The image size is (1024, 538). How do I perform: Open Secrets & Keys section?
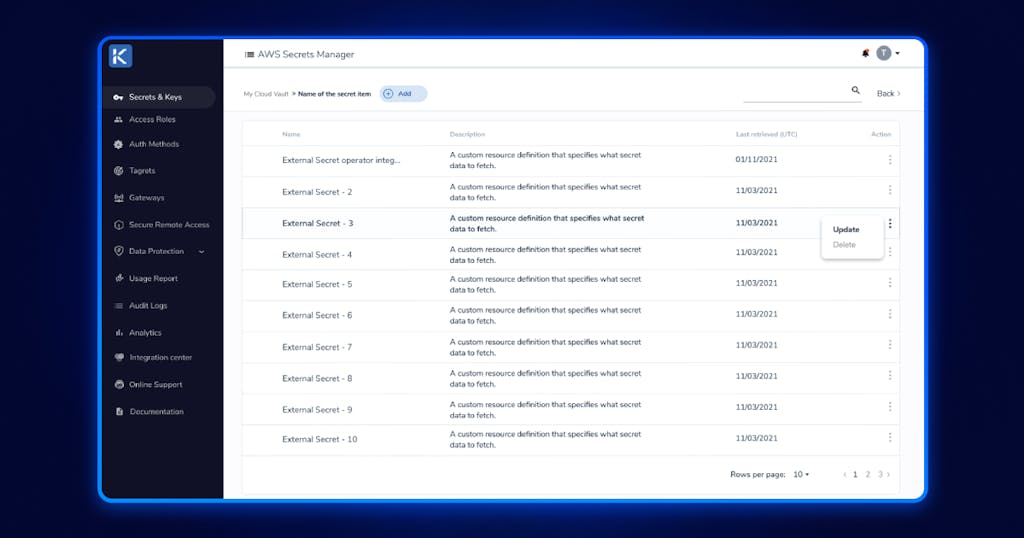pyautogui.click(x=159, y=97)
